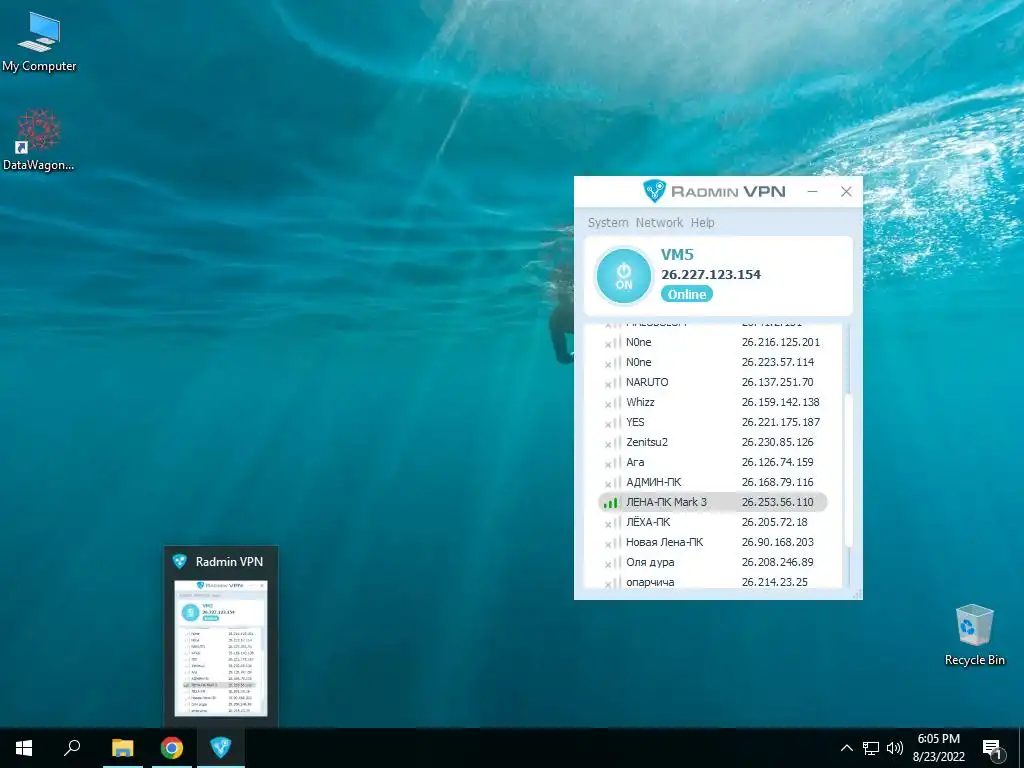Click offline signal icon next to опарчича
1024x768 pixels.
coord(612,583)
